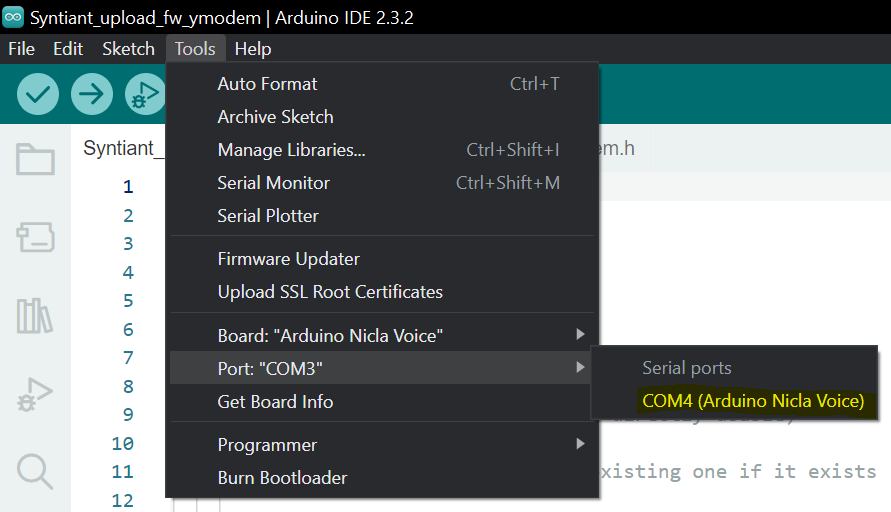The image size is (891, 512).
Task: Open the Sketch menu
Action: click(128, 49)
